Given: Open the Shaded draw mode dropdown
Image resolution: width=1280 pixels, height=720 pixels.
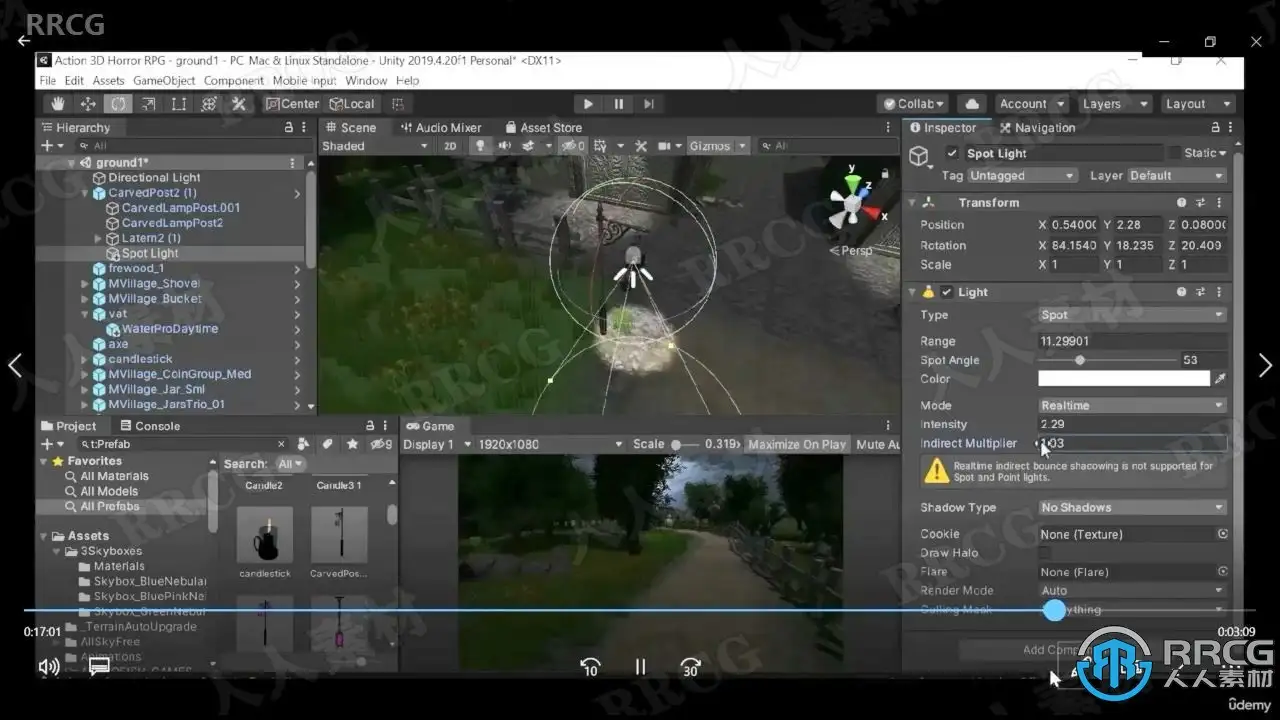Looking at the screenshot, I should click(x=375, y=146).
